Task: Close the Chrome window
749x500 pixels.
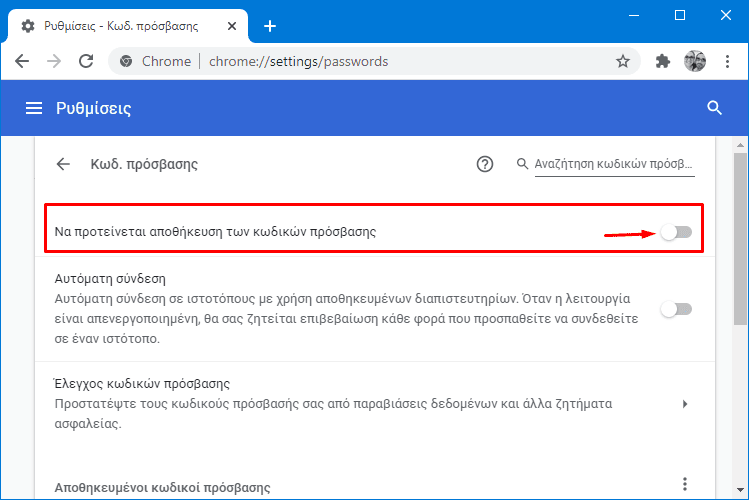Action: [726, 15]
